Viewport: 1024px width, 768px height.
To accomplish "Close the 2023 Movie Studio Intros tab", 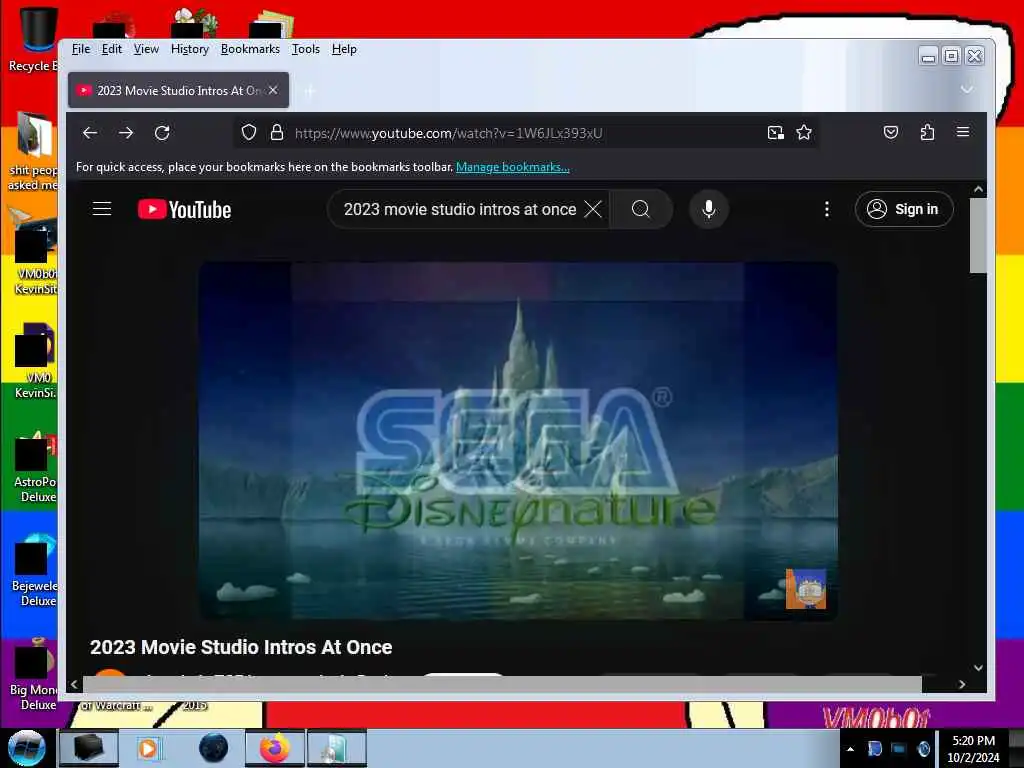I will pyautogui.click(x=274, y=89).
